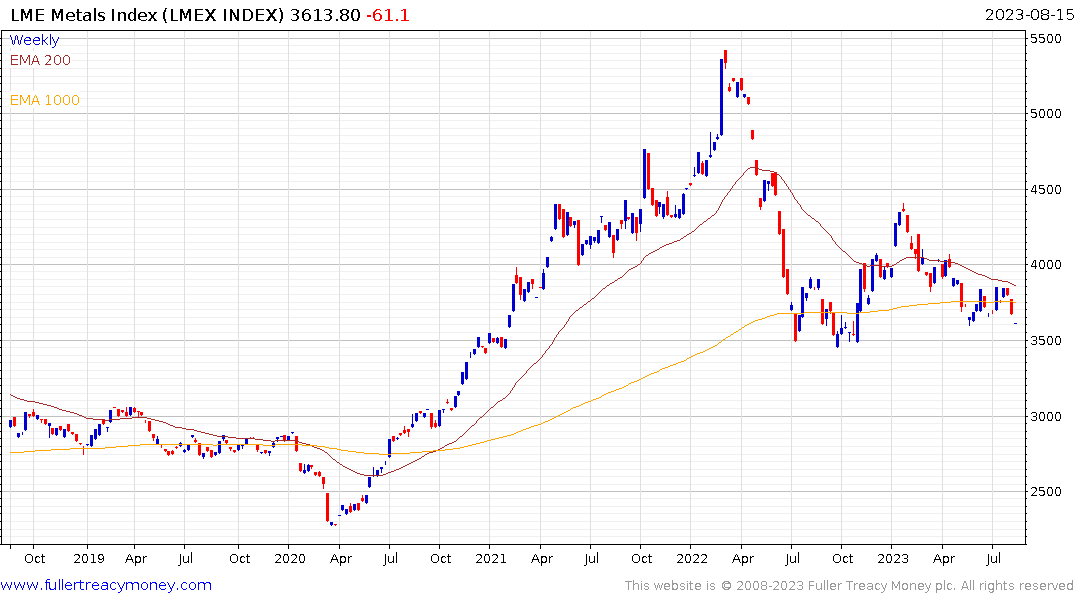
Task: Select the index value '3613.80'
Action: (x=325, y=15)
